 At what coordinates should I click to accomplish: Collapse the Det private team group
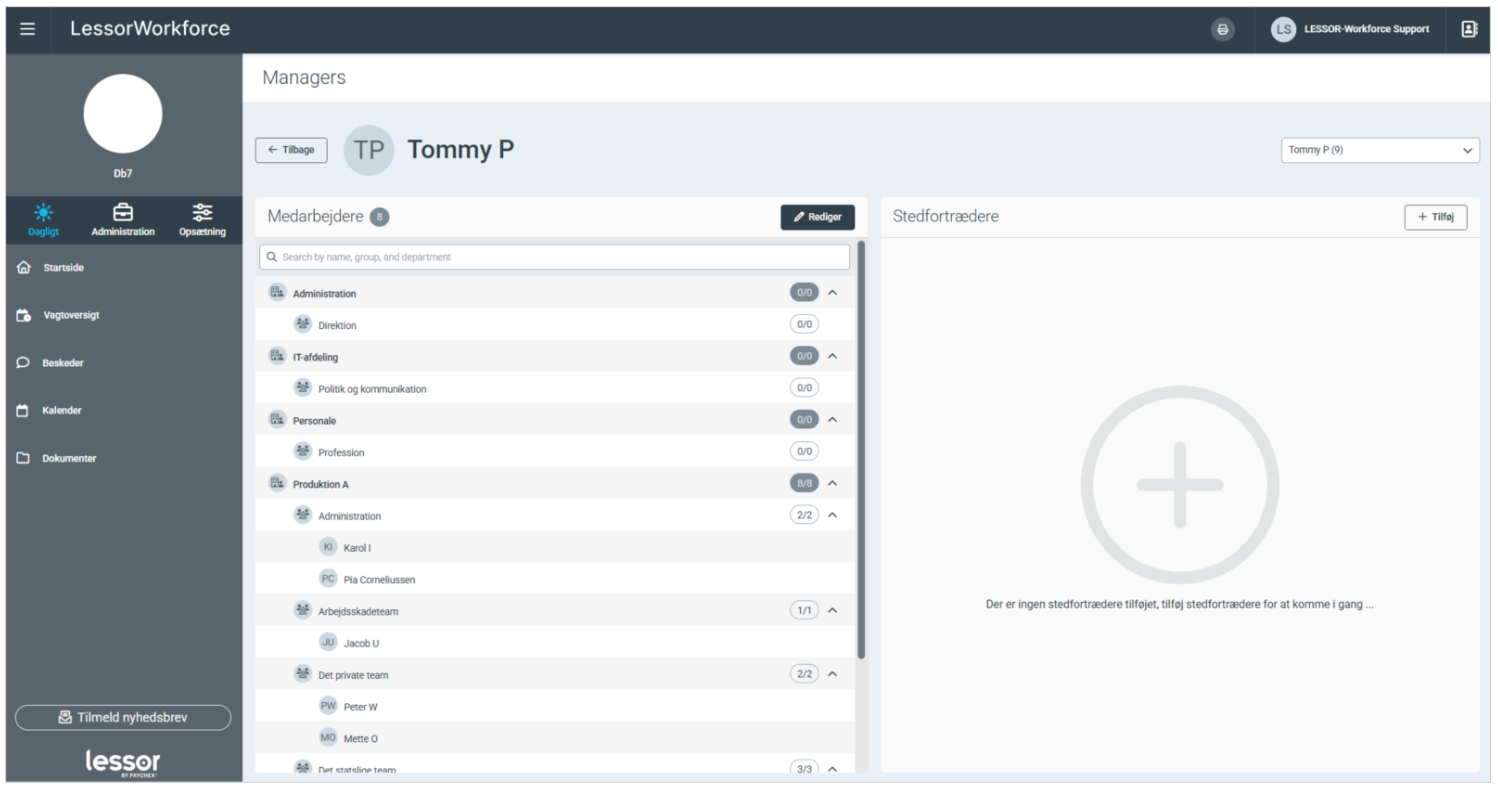point(832,674)
